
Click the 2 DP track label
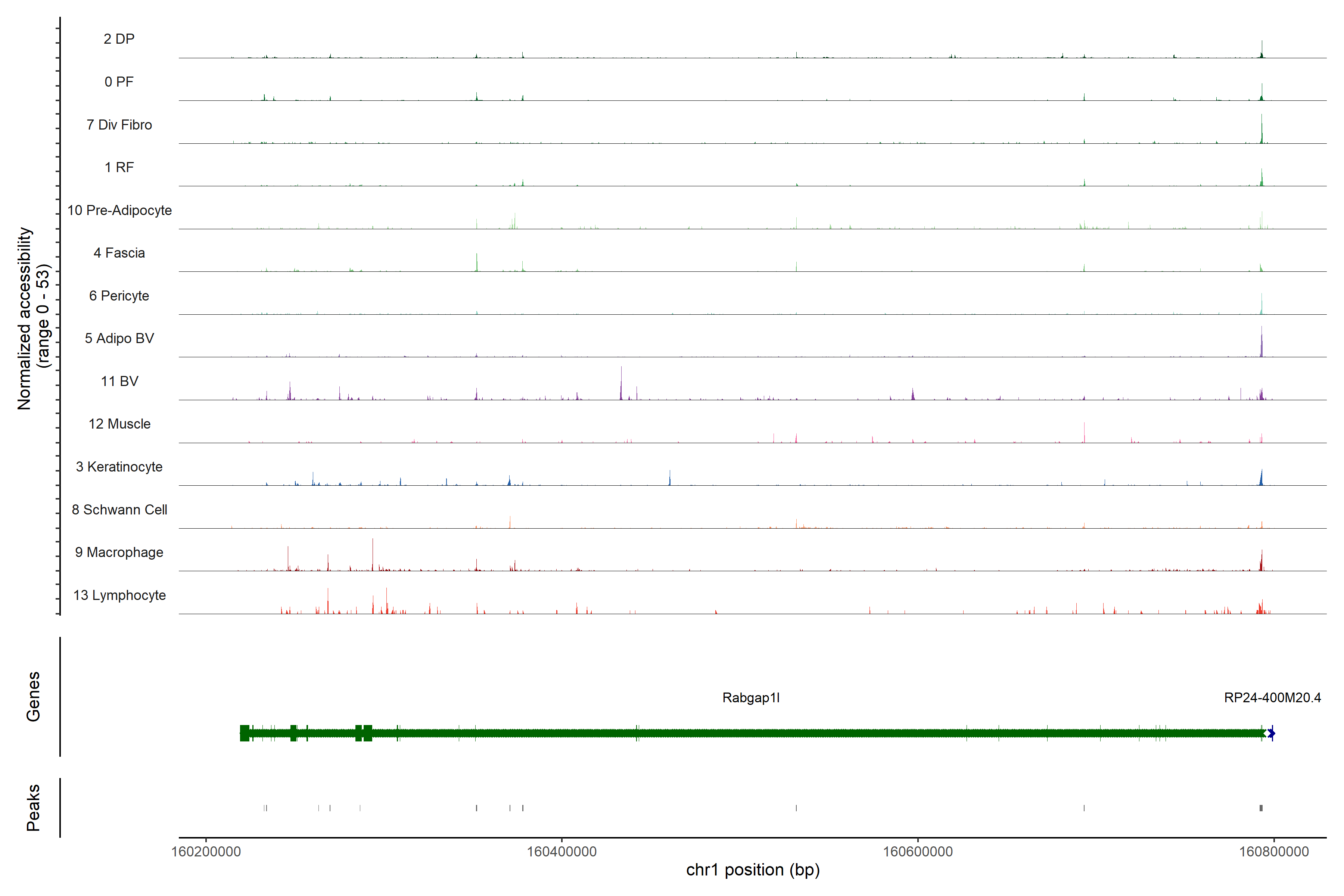point(119,39)
